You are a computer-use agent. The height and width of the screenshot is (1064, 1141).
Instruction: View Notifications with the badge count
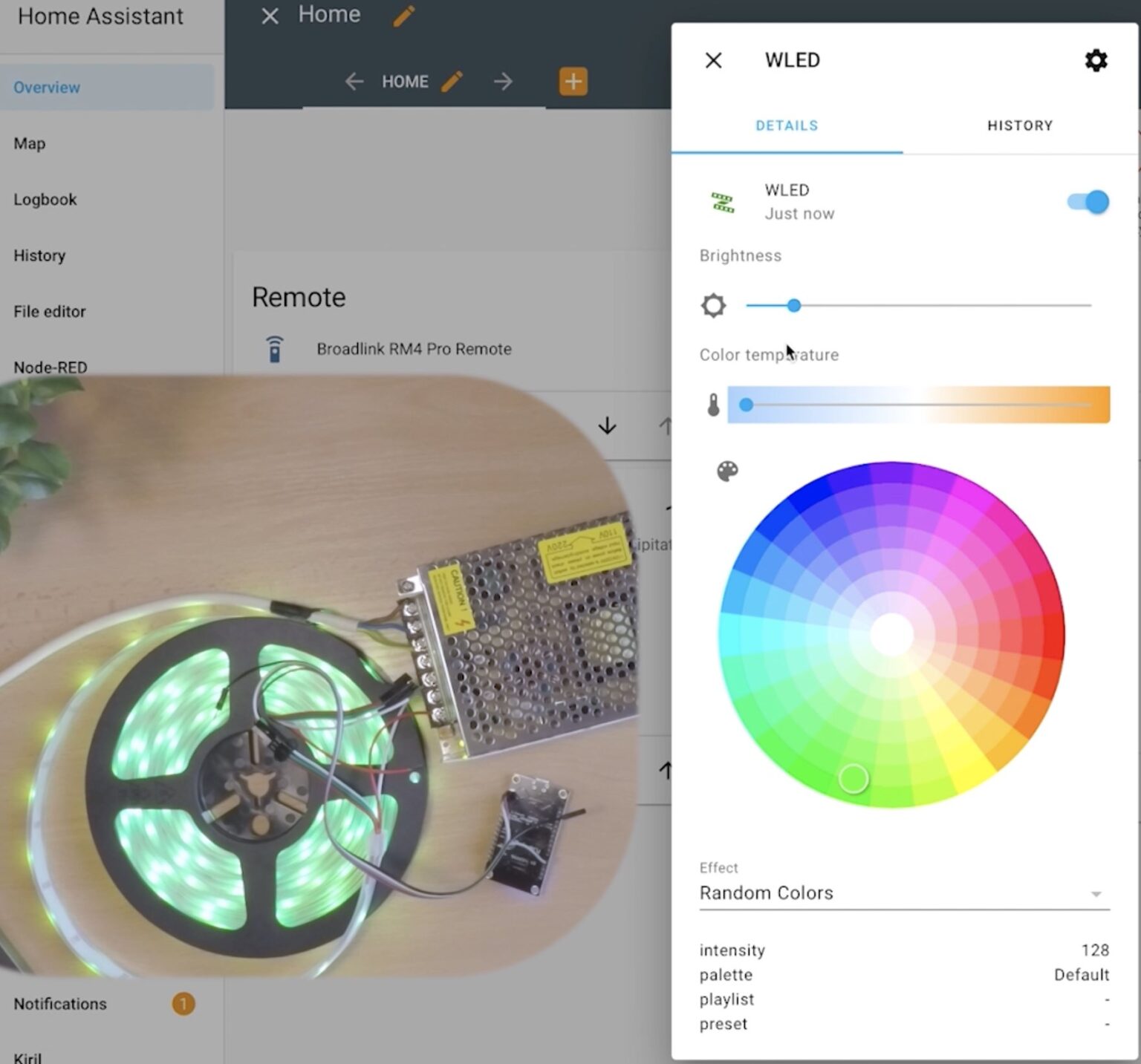point(59,1004)
